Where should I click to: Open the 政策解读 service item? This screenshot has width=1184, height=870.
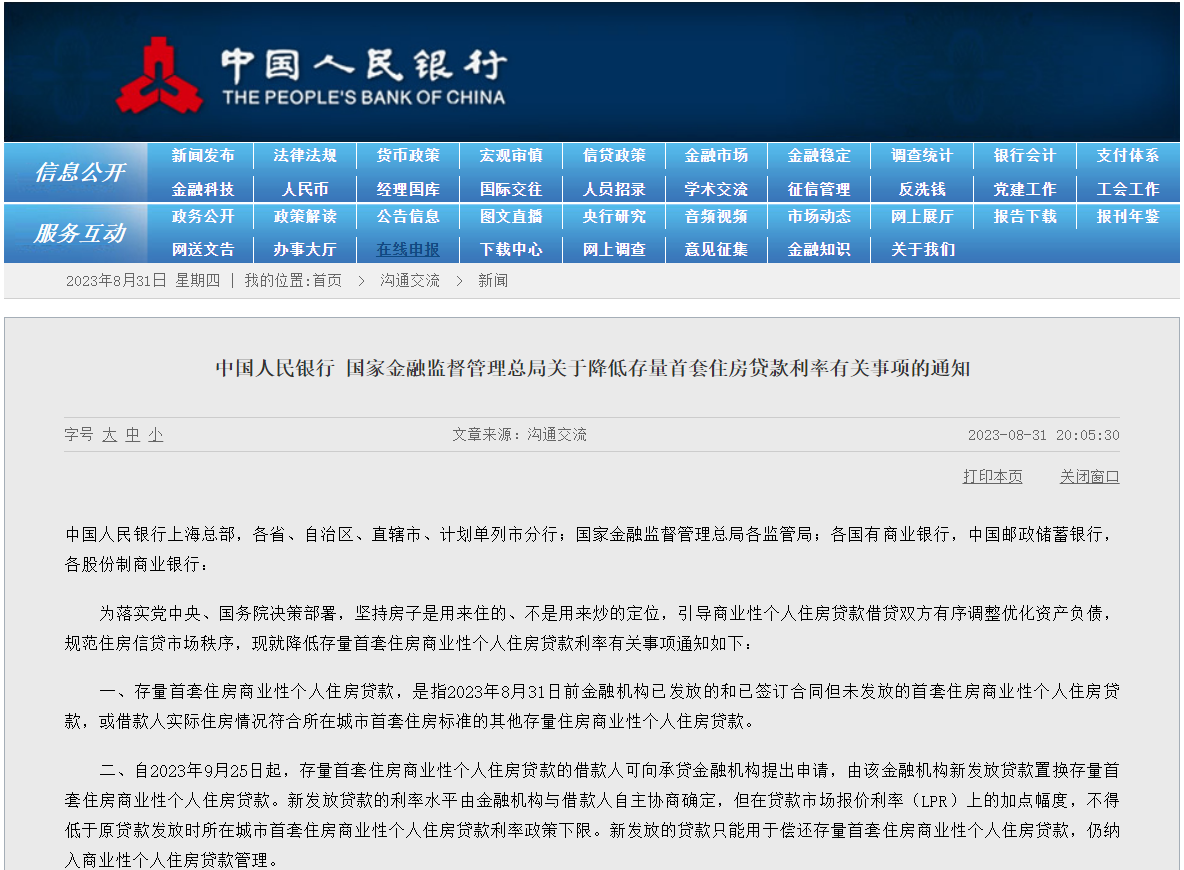click(305, 217)
